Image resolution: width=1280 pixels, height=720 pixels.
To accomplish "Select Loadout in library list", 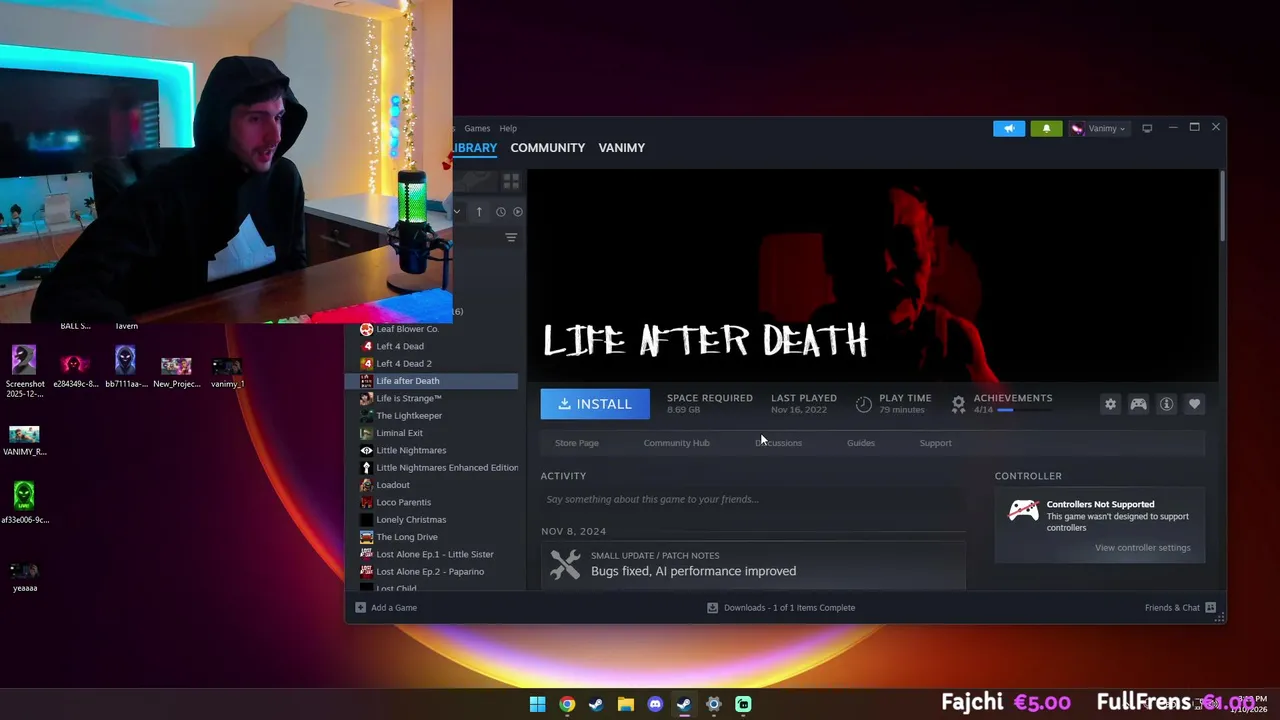I will (393, 485).
